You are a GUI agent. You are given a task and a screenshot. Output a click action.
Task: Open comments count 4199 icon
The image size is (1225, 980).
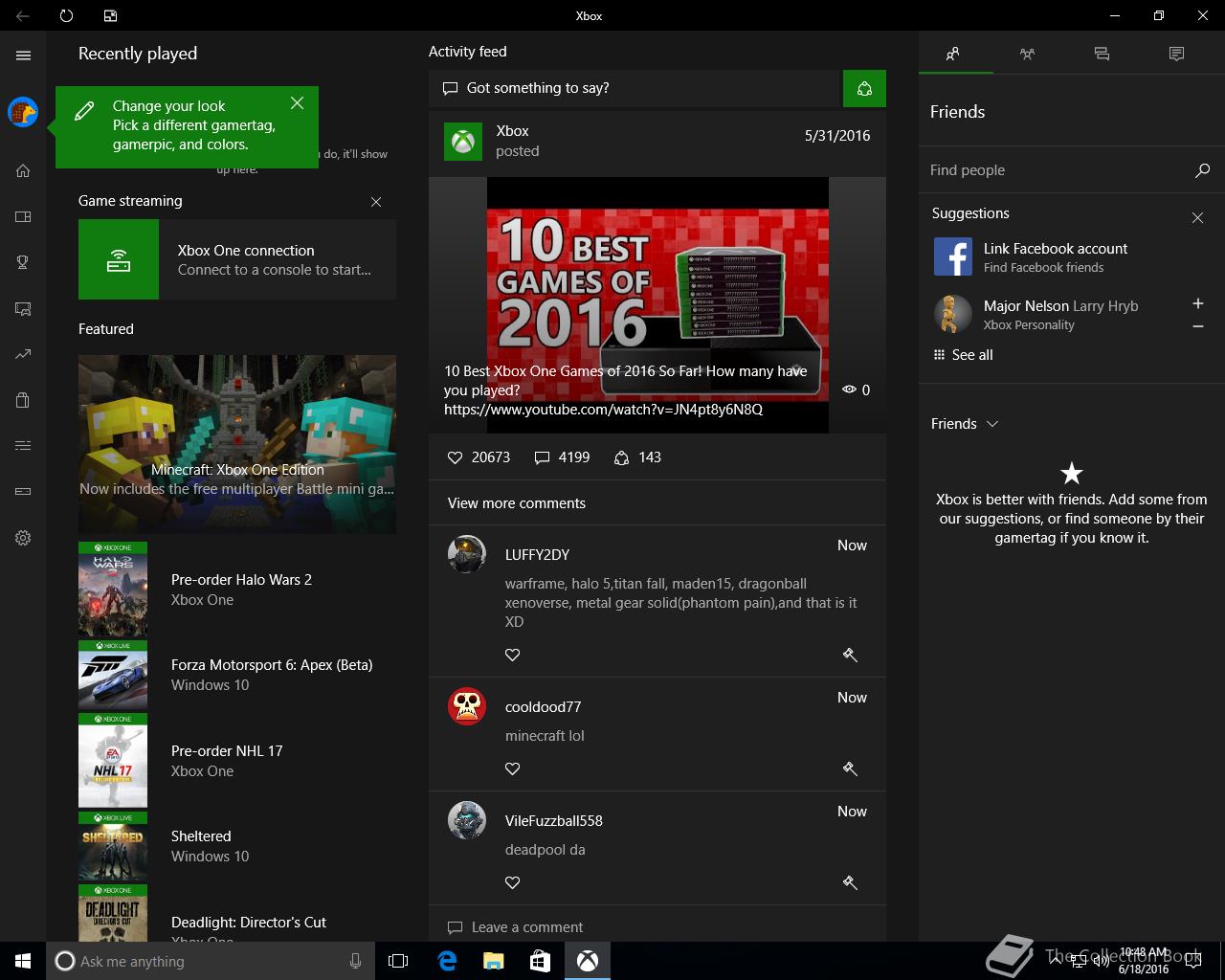click(x=542, y=457)
